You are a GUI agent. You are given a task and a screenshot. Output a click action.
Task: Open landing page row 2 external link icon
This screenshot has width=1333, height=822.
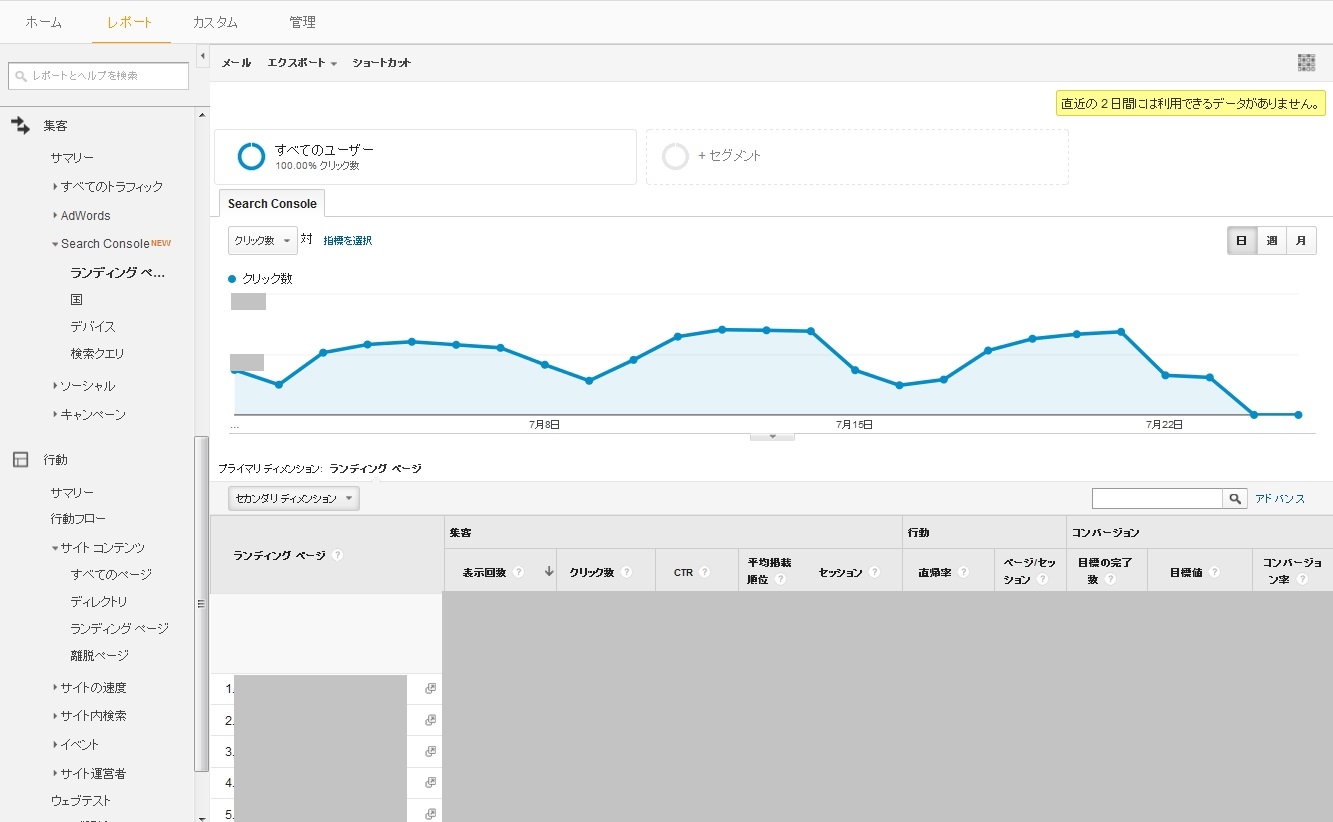click(430, 720)
